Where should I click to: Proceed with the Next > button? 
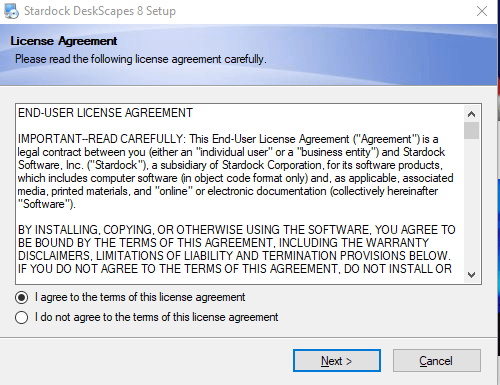coord(337,361)
